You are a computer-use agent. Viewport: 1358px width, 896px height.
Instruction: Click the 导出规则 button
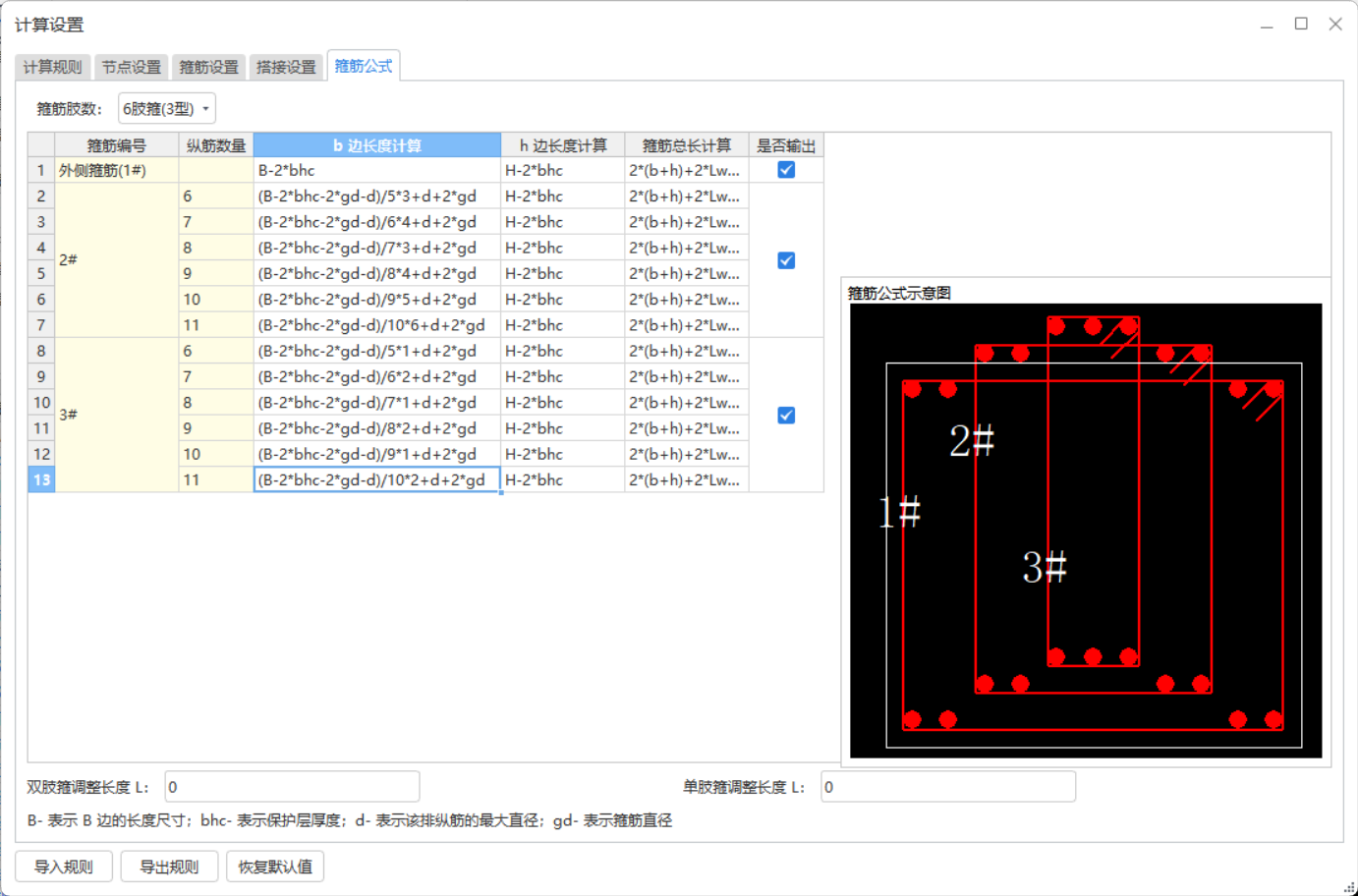[x=169, y=867]
